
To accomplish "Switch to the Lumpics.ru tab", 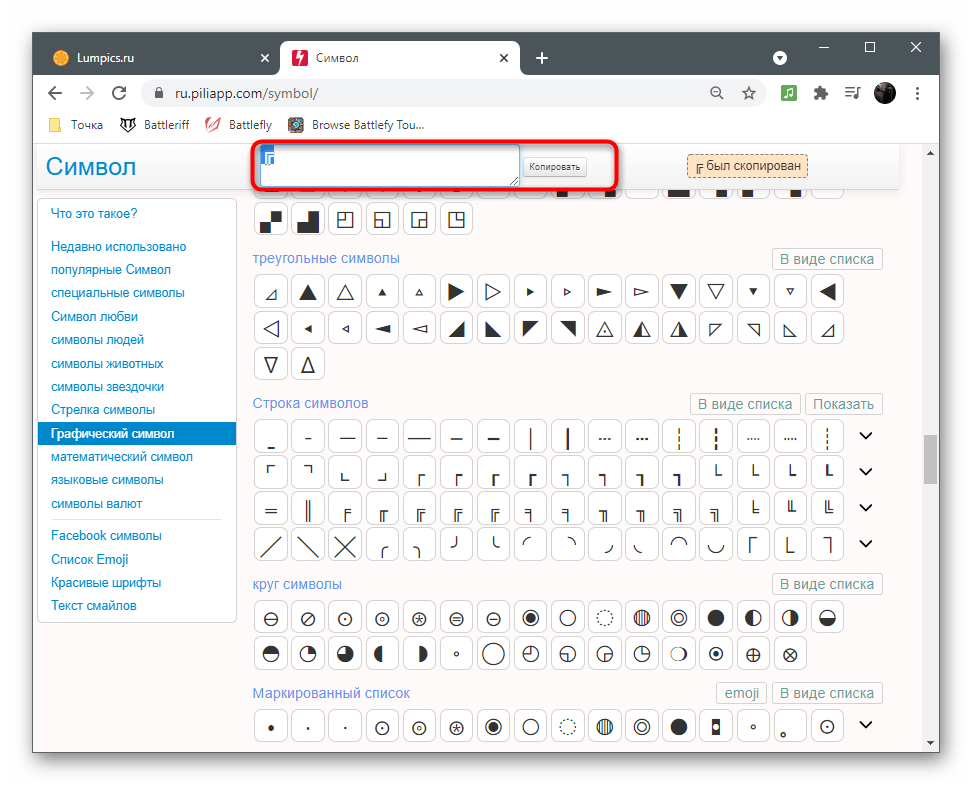I will (x=148, y=58).
